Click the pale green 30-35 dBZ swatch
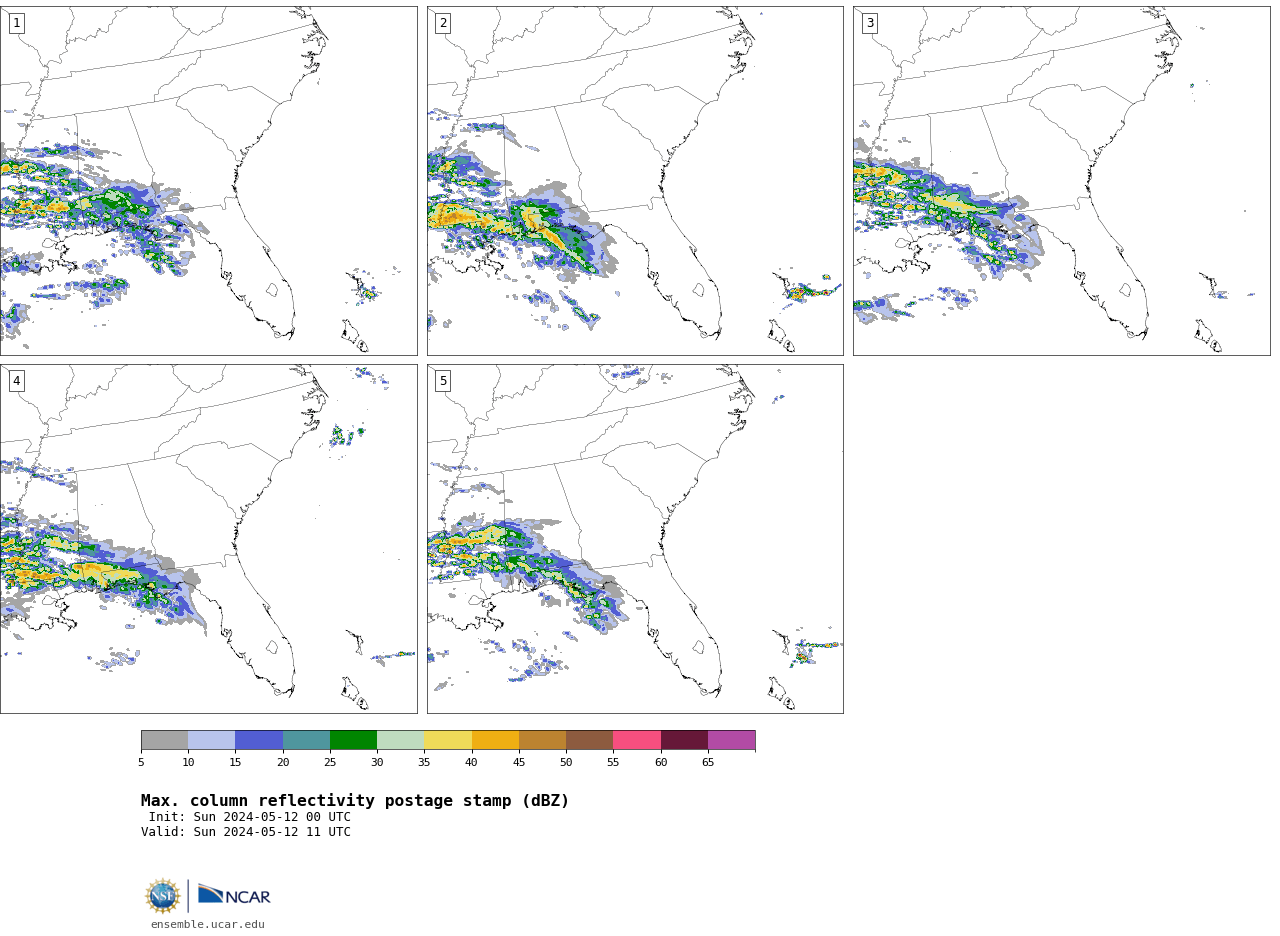 click(401, 740)
